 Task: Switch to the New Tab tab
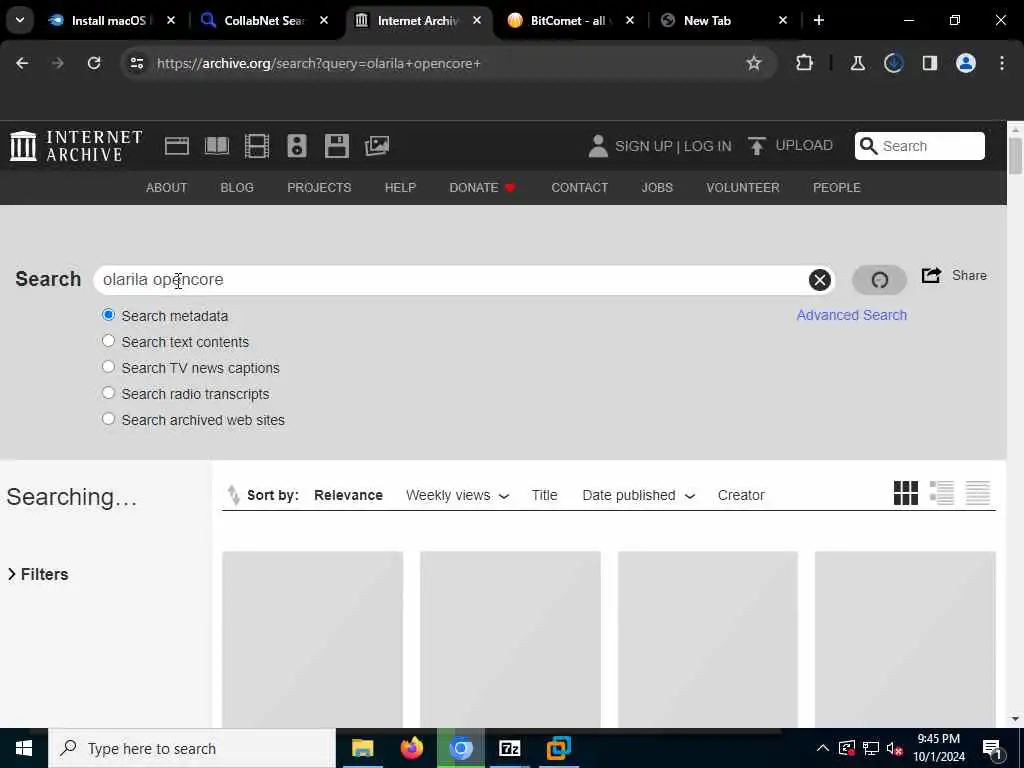[x=707, y=20]
